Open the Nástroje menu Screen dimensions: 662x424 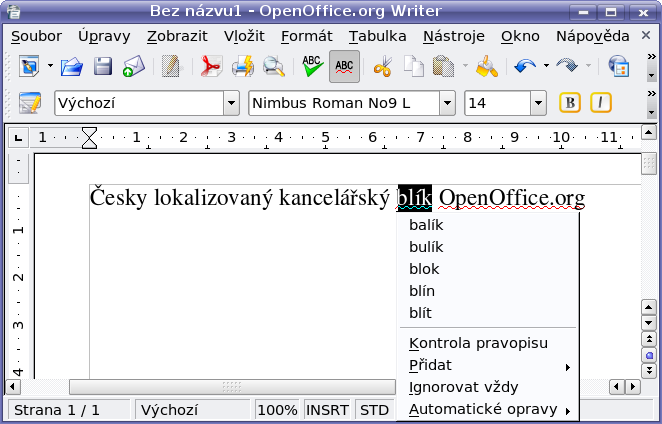(x=454, y=36)
